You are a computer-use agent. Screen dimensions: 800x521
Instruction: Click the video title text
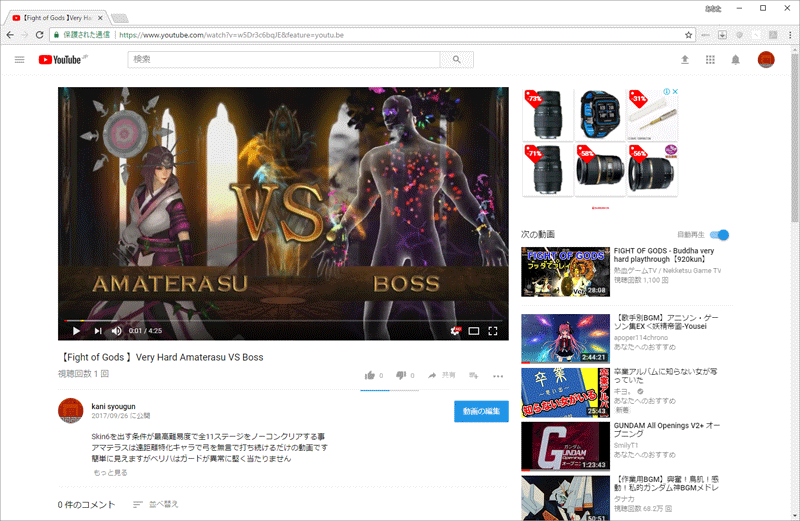[161, 357]
